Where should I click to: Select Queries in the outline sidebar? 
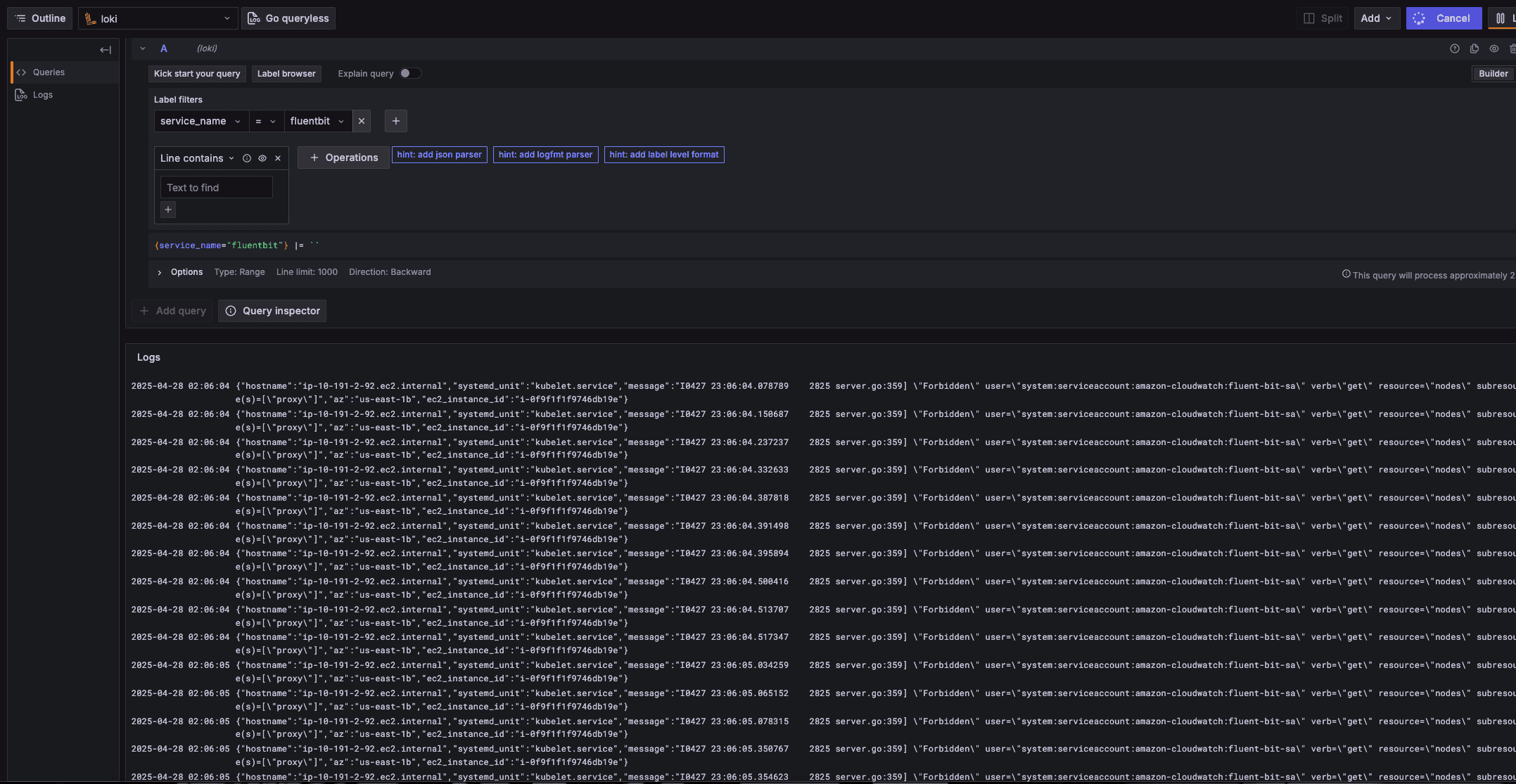[x=65, y=72]
